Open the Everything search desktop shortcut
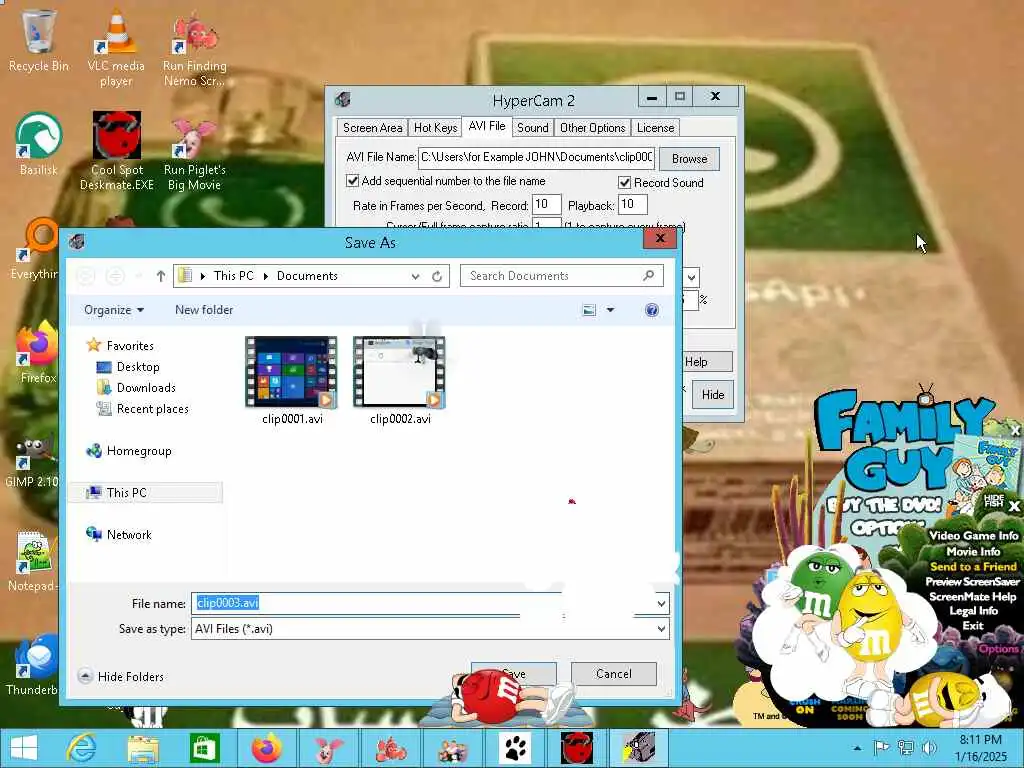Image resolution: width=1024 pixels, height=768 pixels. 36,248
